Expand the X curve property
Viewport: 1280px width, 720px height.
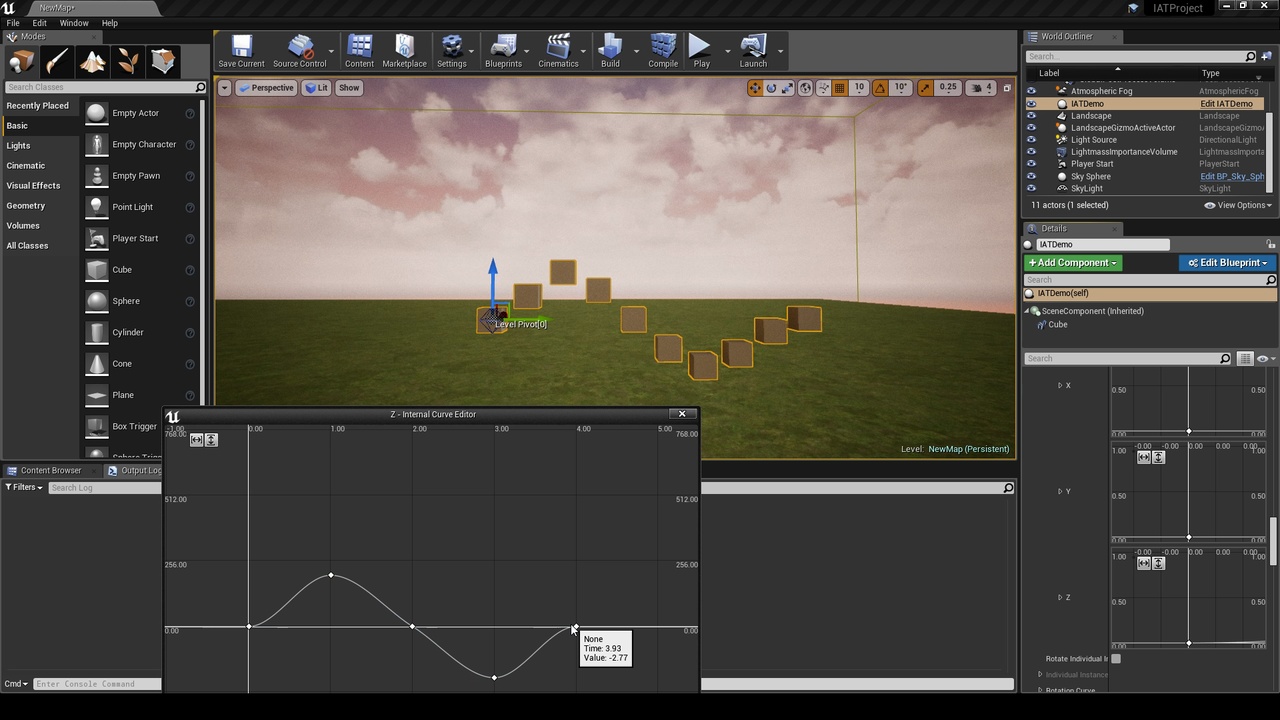[1060, 385]
